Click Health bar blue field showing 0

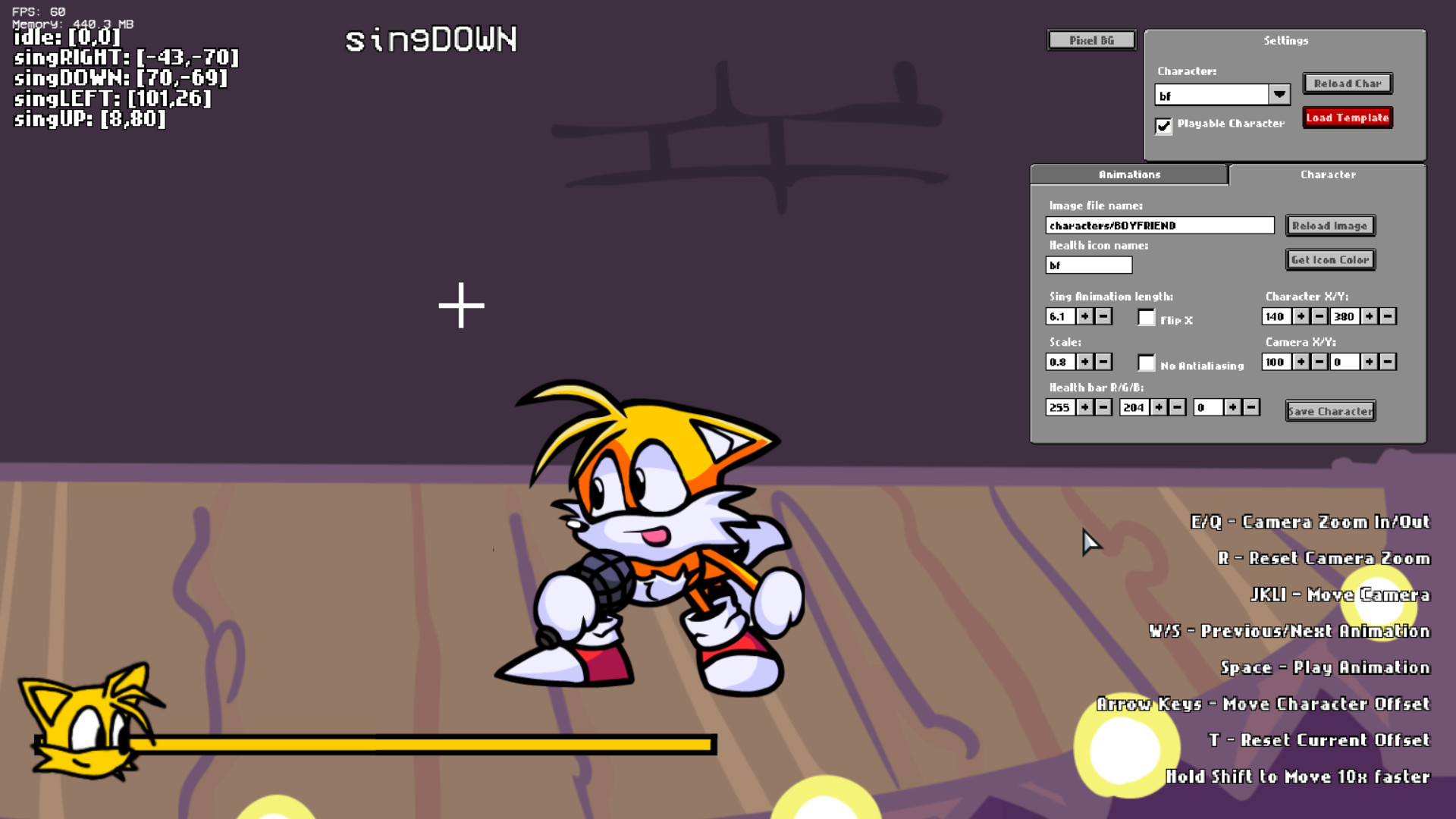[x=1208, y=407]
